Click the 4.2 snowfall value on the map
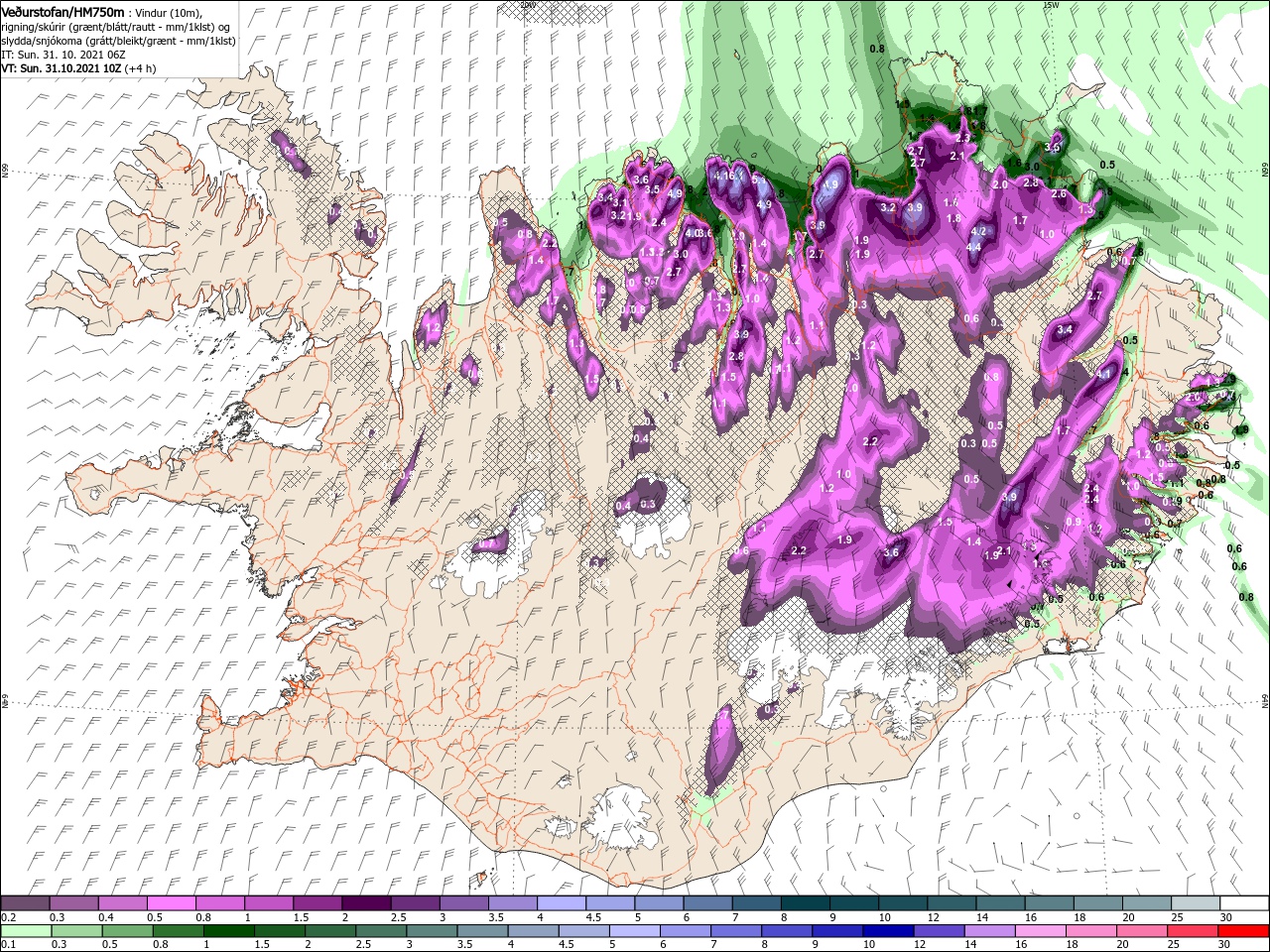Screen dimensions: 1270x952 coord(979,231)
